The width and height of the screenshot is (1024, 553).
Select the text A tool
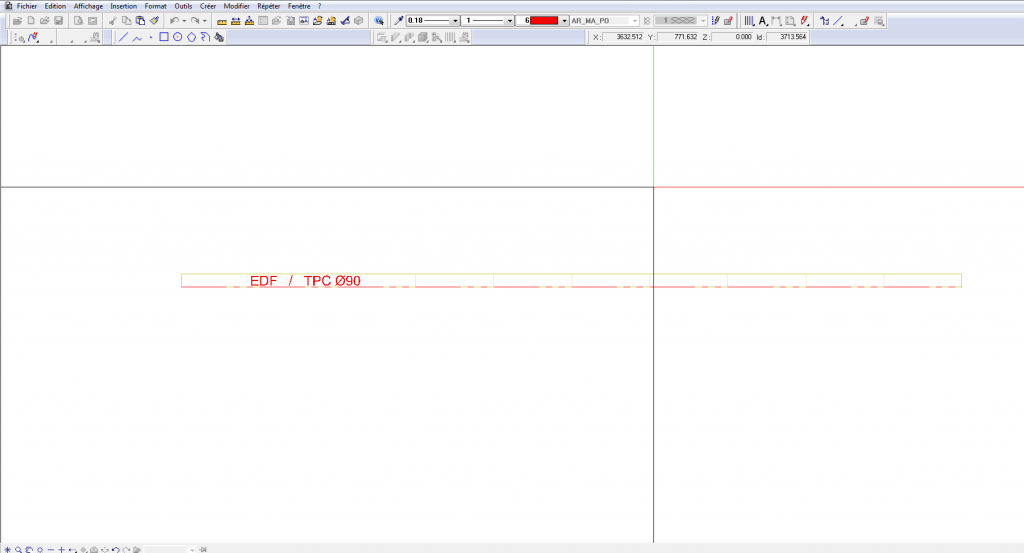(x=763, y=21)
